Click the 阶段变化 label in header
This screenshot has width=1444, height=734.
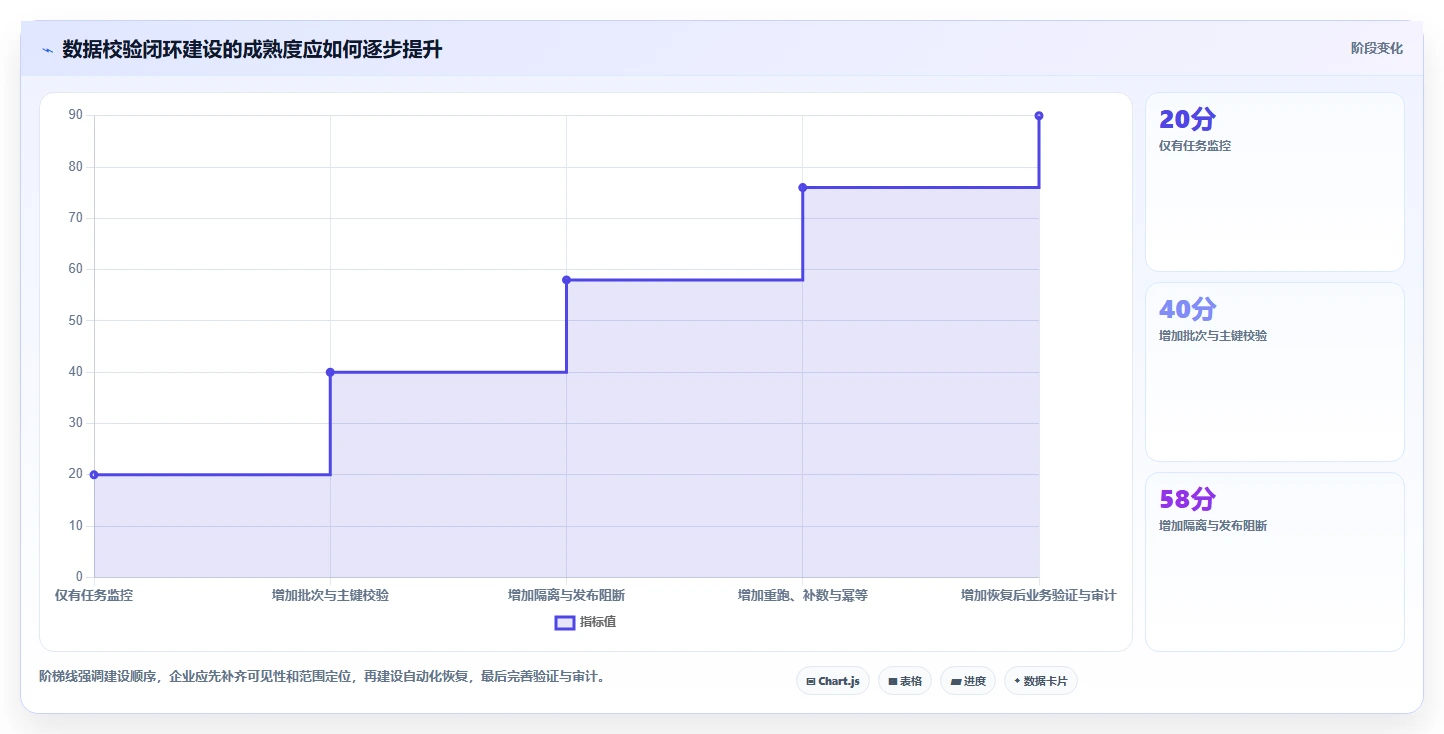pyautogui.click(x=1377, y=48)
